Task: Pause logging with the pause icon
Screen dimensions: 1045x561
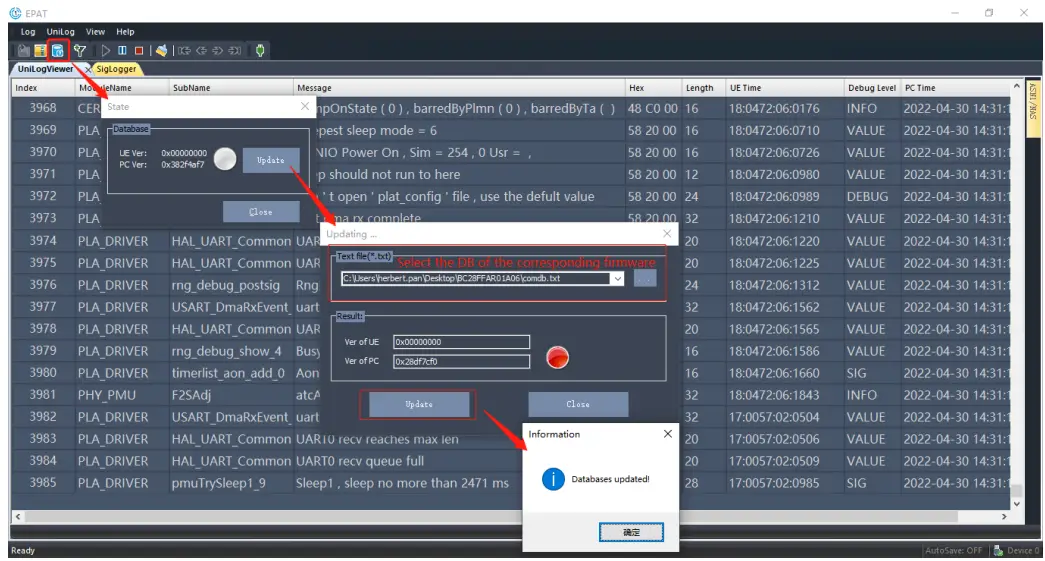Action: (122, 51)
